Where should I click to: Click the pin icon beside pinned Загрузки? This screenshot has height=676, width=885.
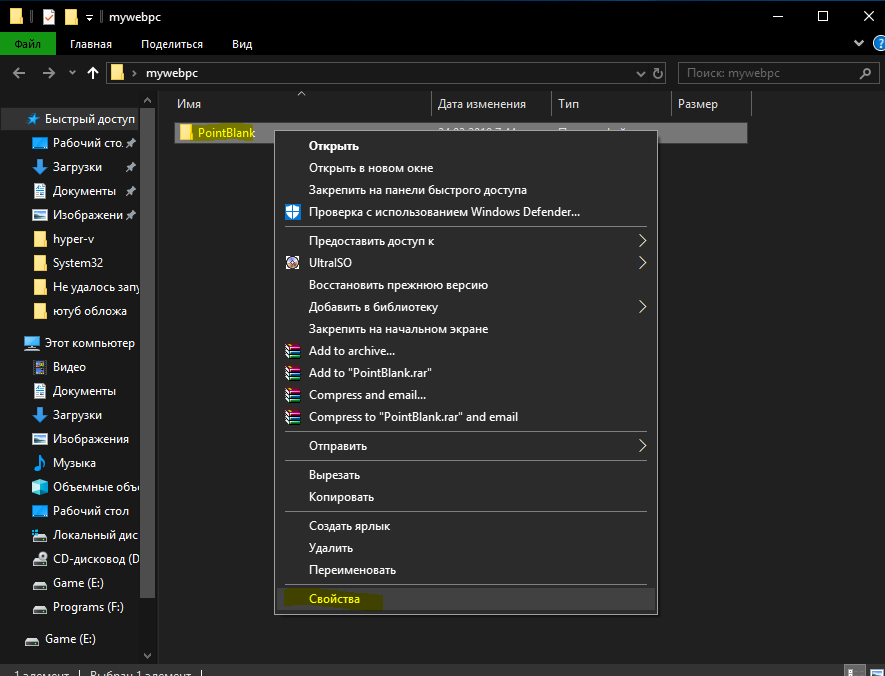[131, 167]
